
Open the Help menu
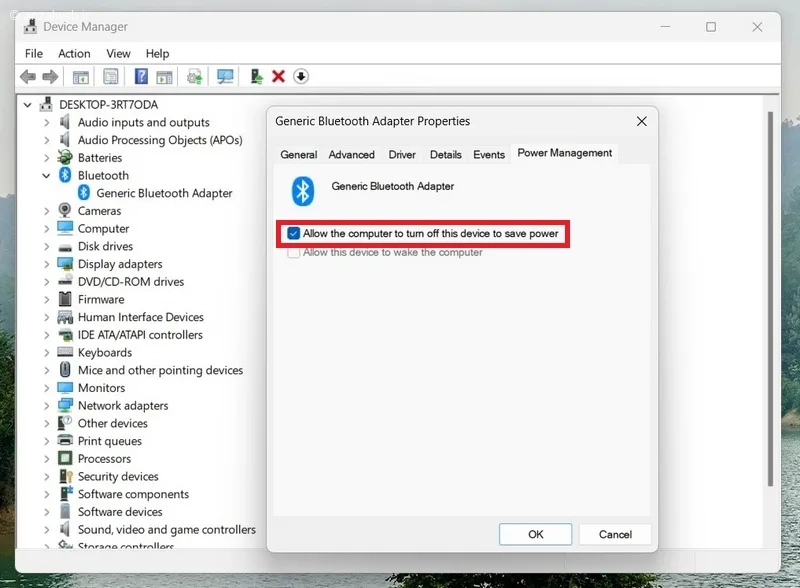(157, 54)
